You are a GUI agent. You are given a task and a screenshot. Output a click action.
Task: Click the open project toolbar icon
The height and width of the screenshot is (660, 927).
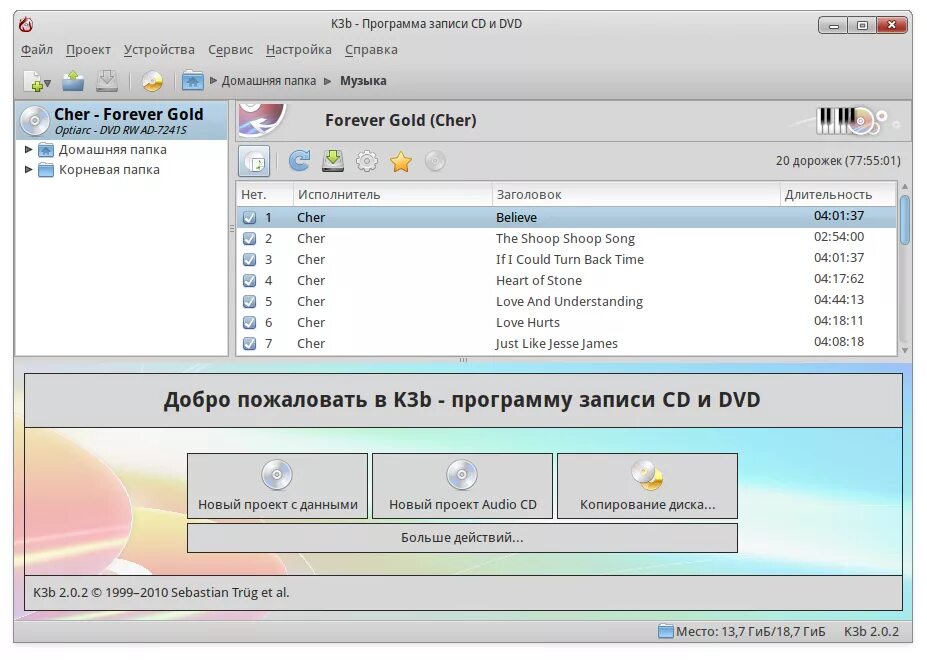pos(73,80)
